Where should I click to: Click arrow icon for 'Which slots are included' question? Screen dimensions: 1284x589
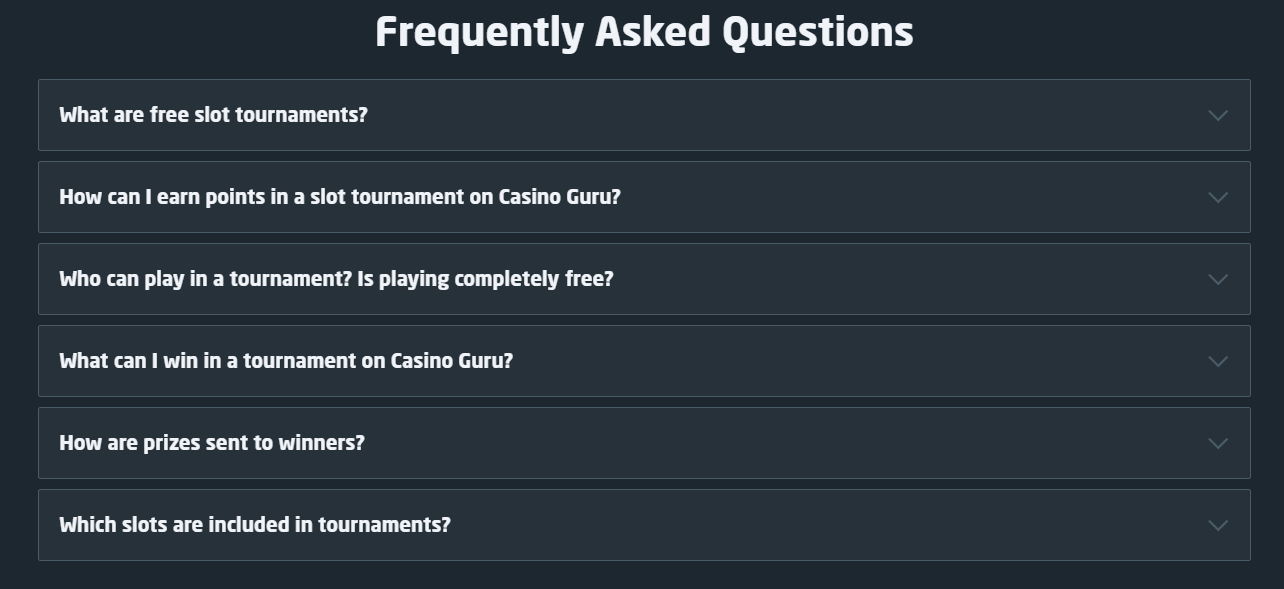[x=1217, y=525]
